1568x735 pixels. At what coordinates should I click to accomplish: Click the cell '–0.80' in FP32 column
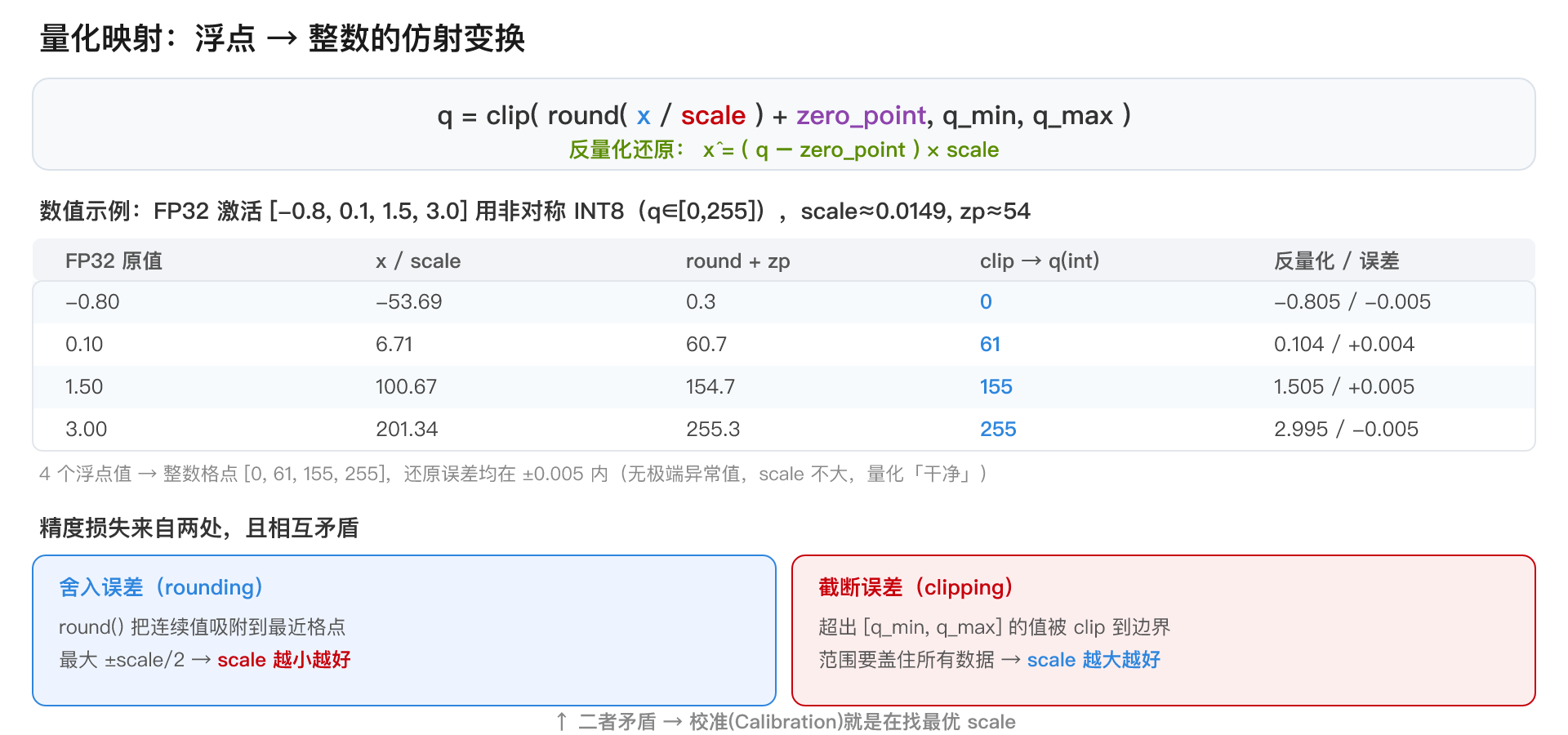[92, 302]
